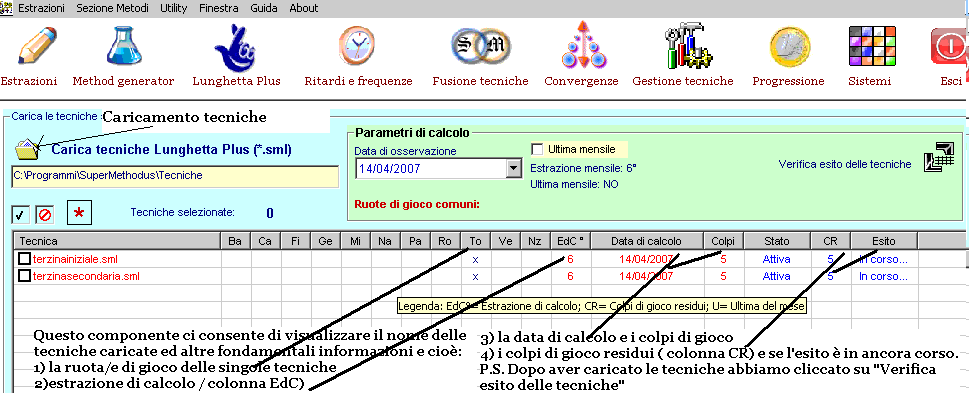Open the Sistemi colored grid icon
This screenshot has height=393, width=969.
point(870,46)
